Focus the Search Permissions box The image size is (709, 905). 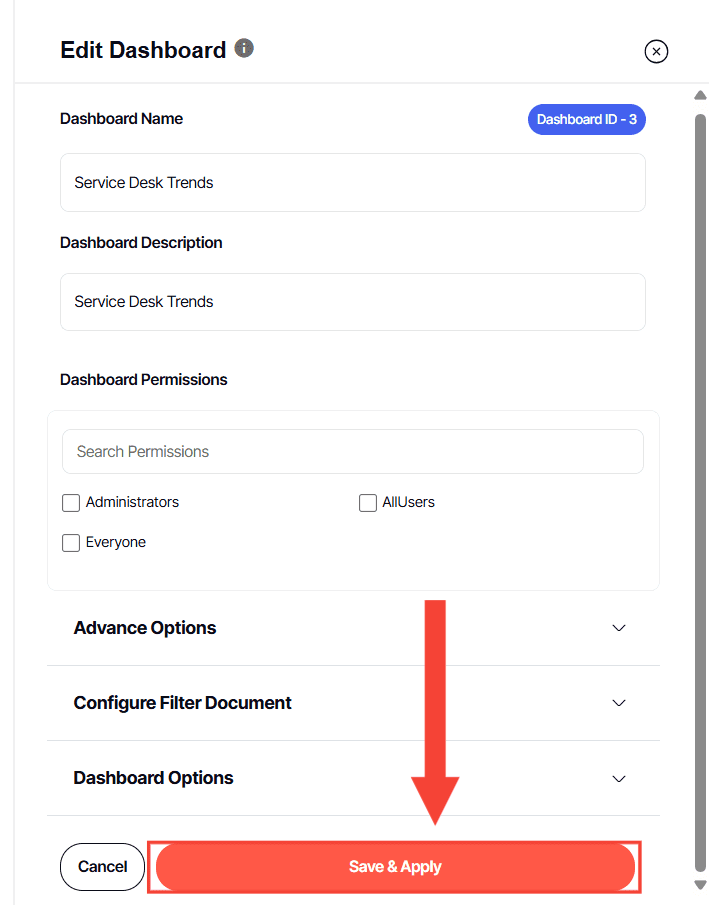pyautogui.click(x=352, y=452)
